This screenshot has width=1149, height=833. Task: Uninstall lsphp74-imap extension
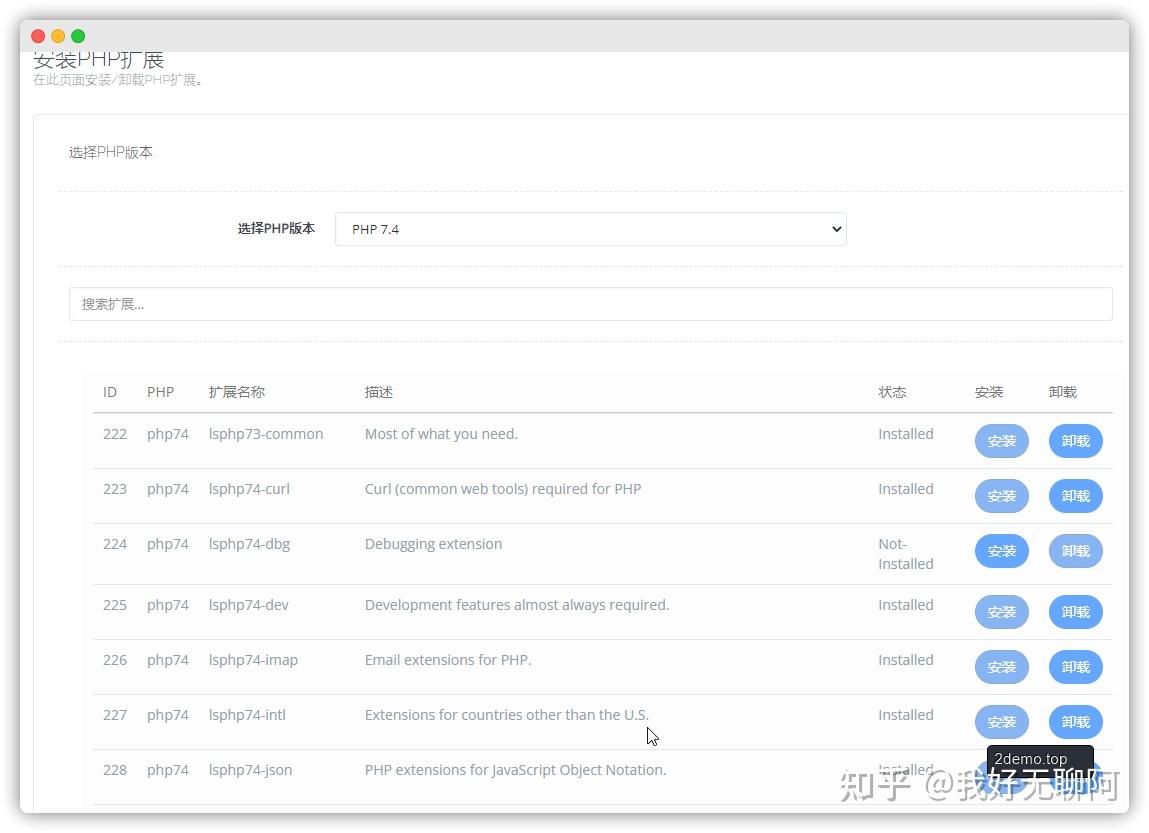(1076, 667)
